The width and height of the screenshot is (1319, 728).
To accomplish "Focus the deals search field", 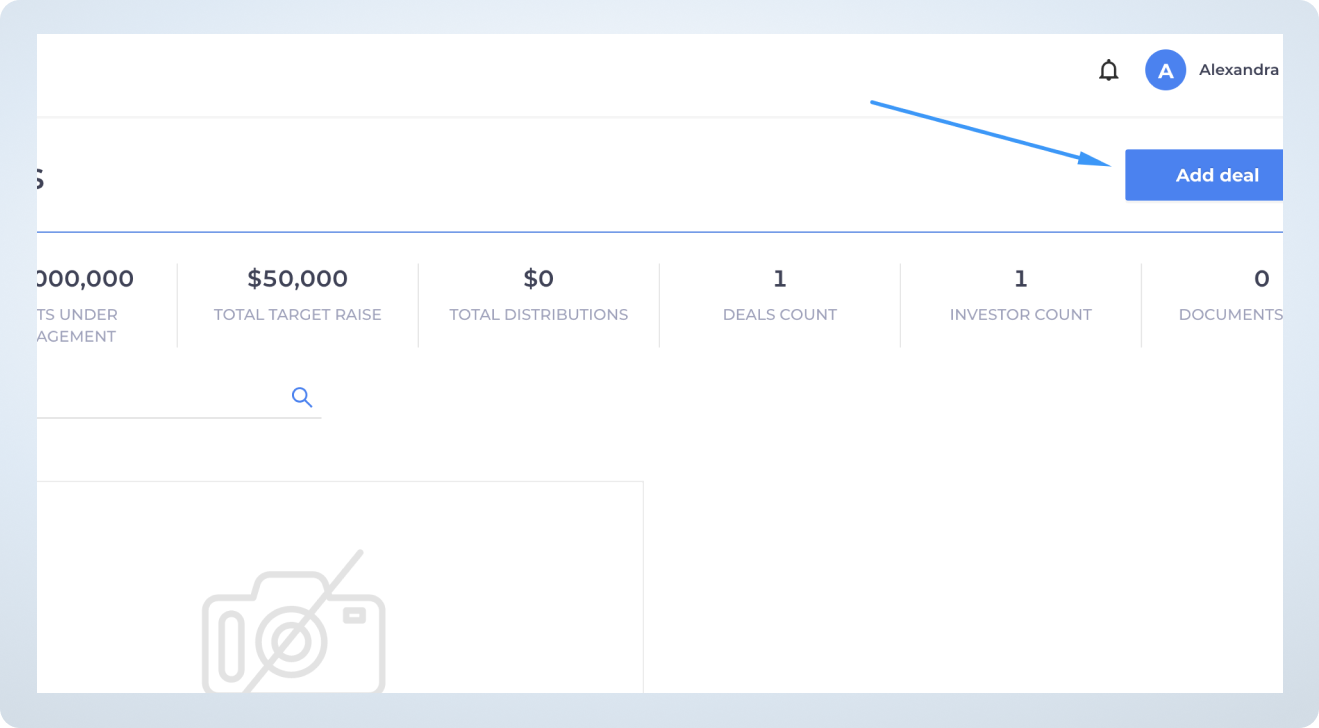I will coord(179,397).
